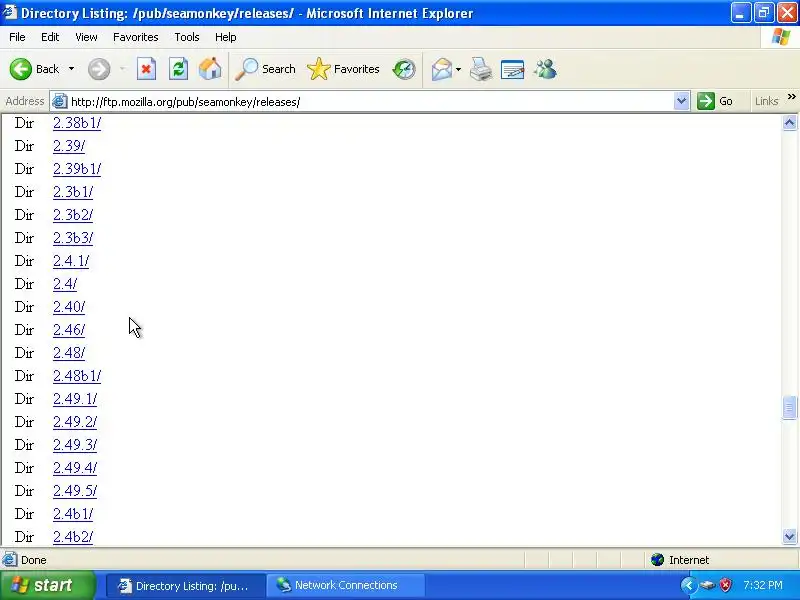This screenshot has height=600, width=800.
Task: Open the 2.3b3/ directory link
Action: 73,238
